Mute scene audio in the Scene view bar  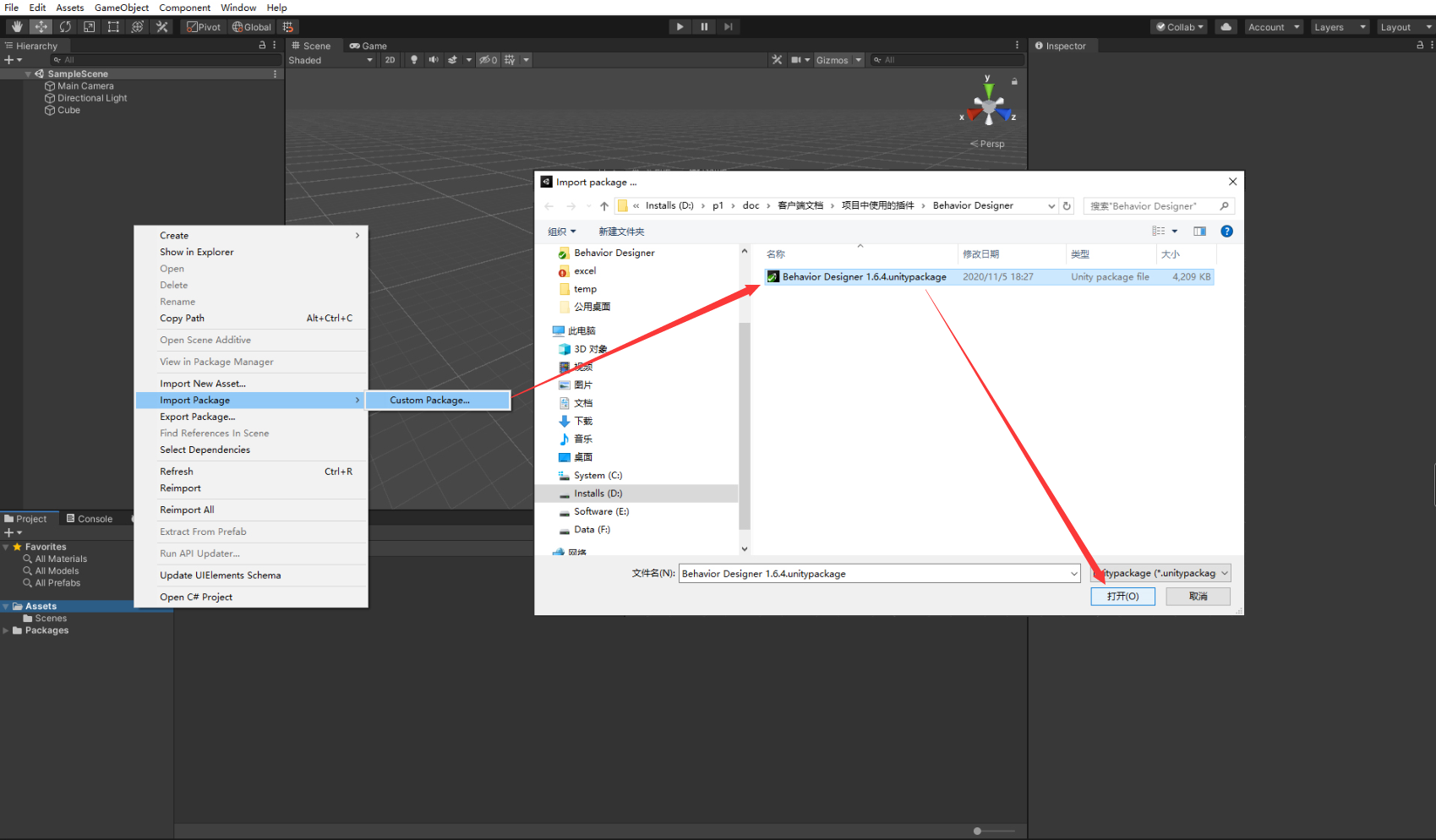433,59
